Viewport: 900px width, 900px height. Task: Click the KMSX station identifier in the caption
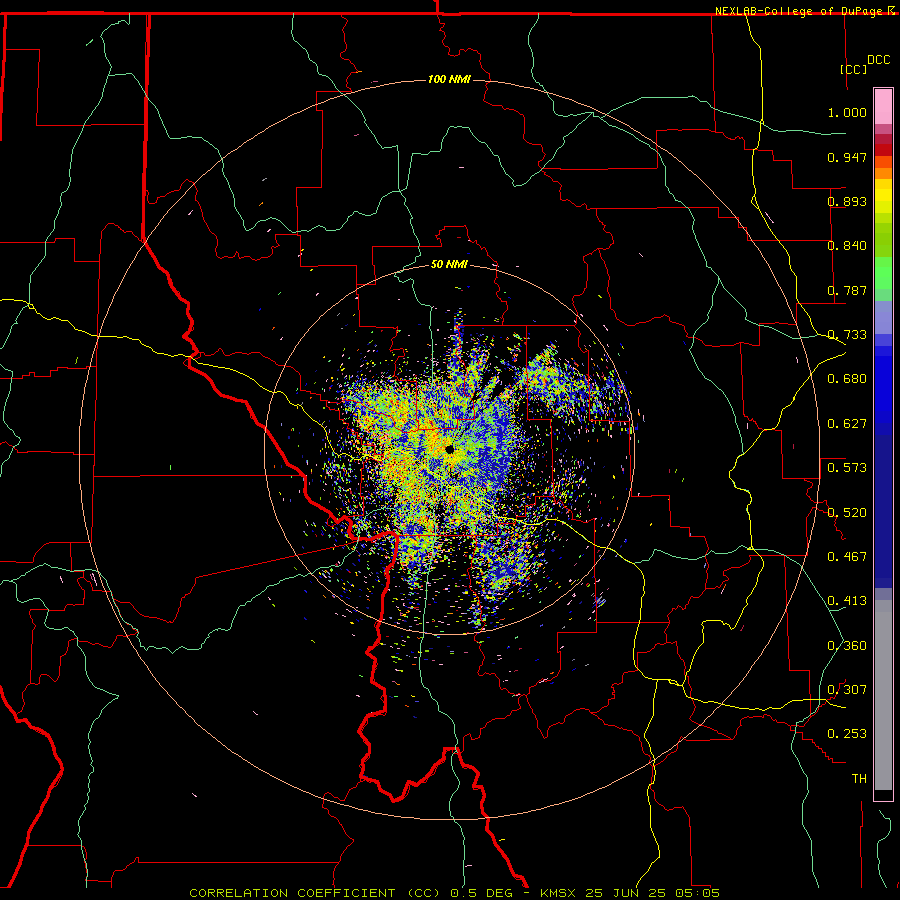[559, 893]
